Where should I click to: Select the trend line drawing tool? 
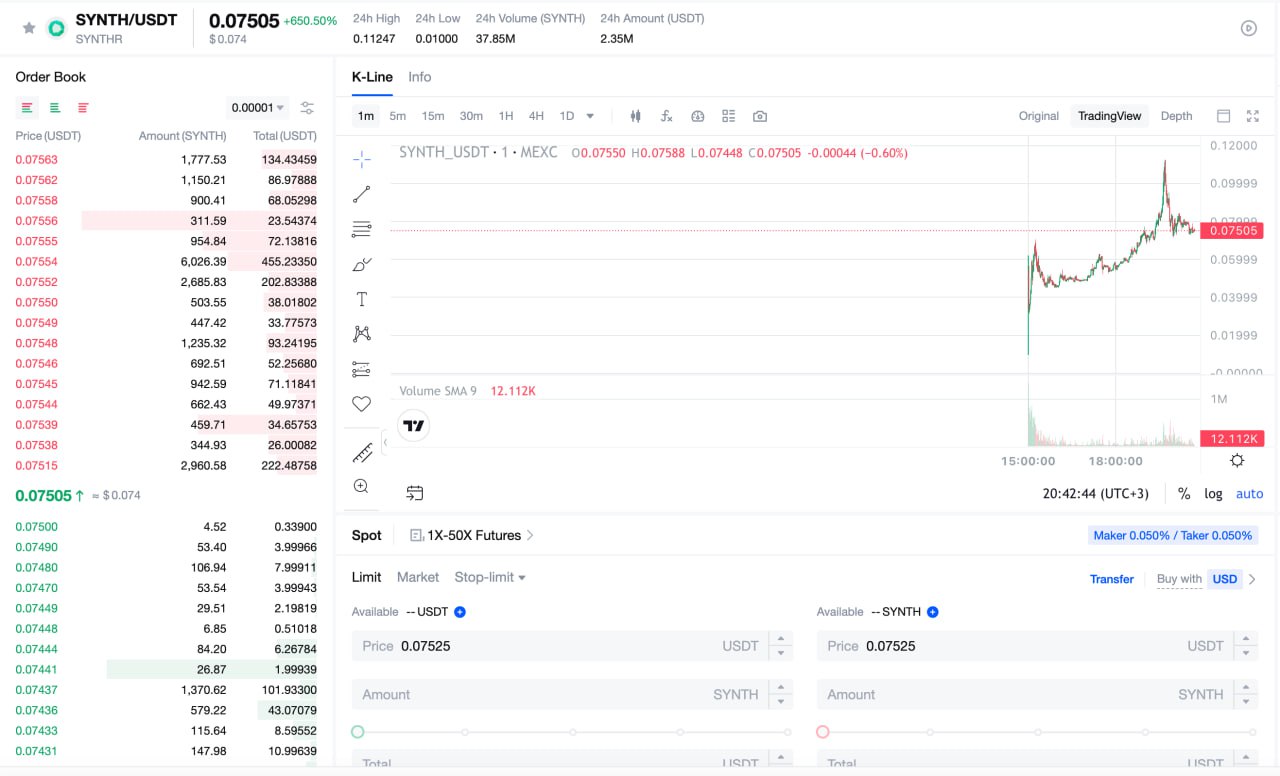[362, 194]
